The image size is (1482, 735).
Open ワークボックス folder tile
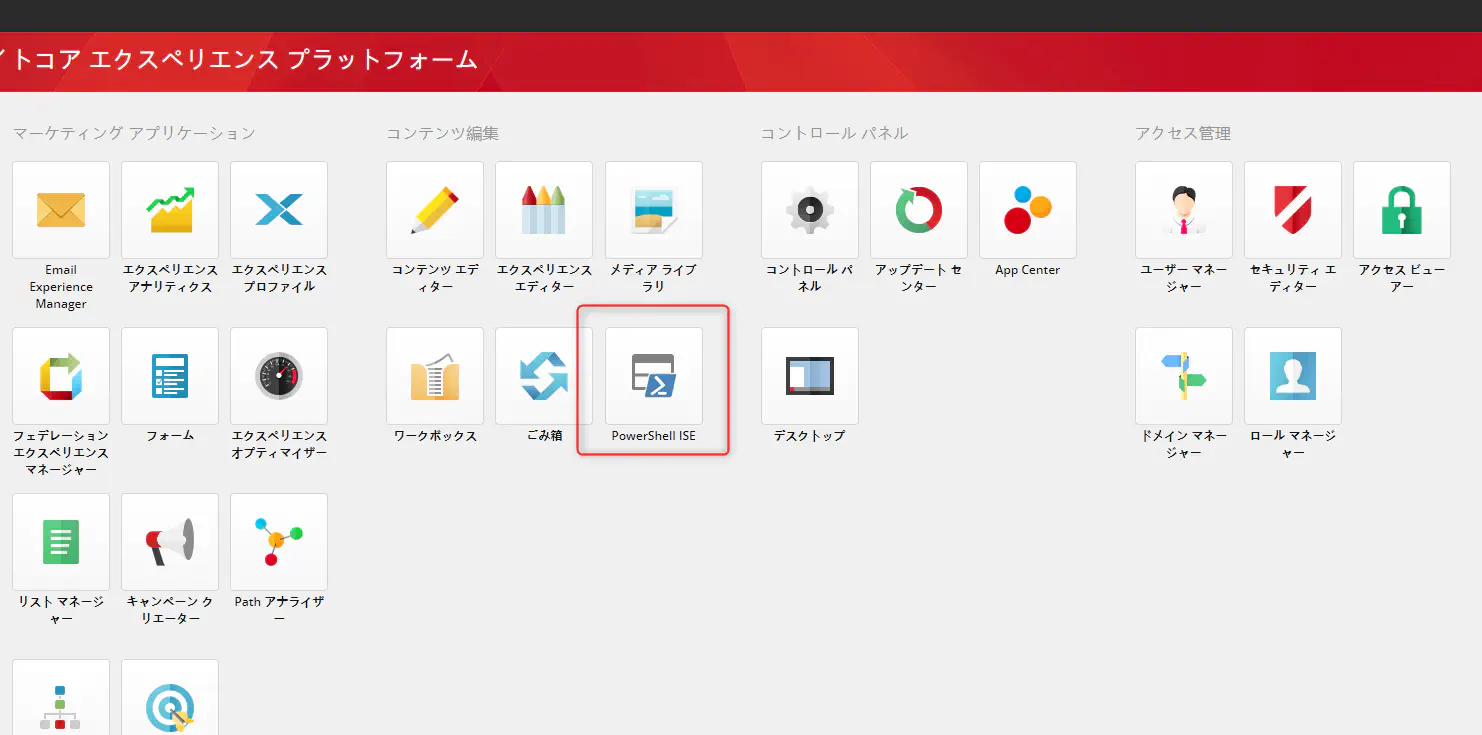point(435,376)
